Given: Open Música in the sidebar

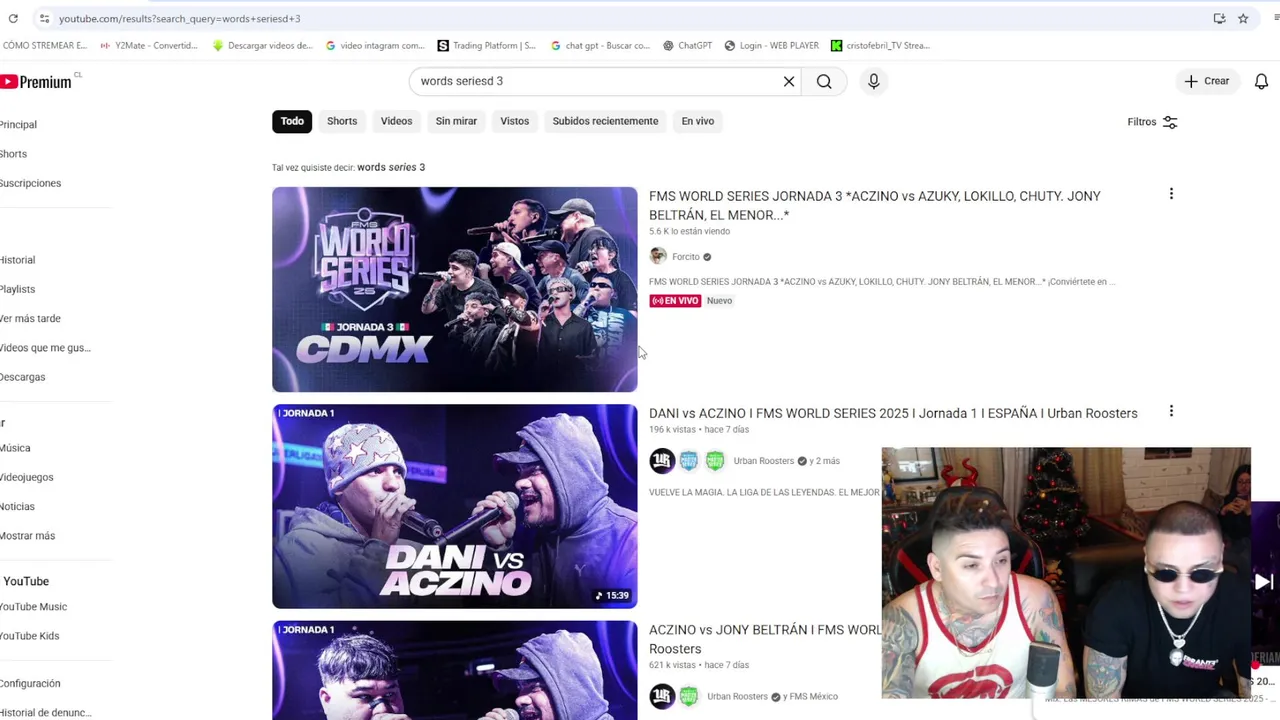Looking at the screenshot, I should [15, 448].
